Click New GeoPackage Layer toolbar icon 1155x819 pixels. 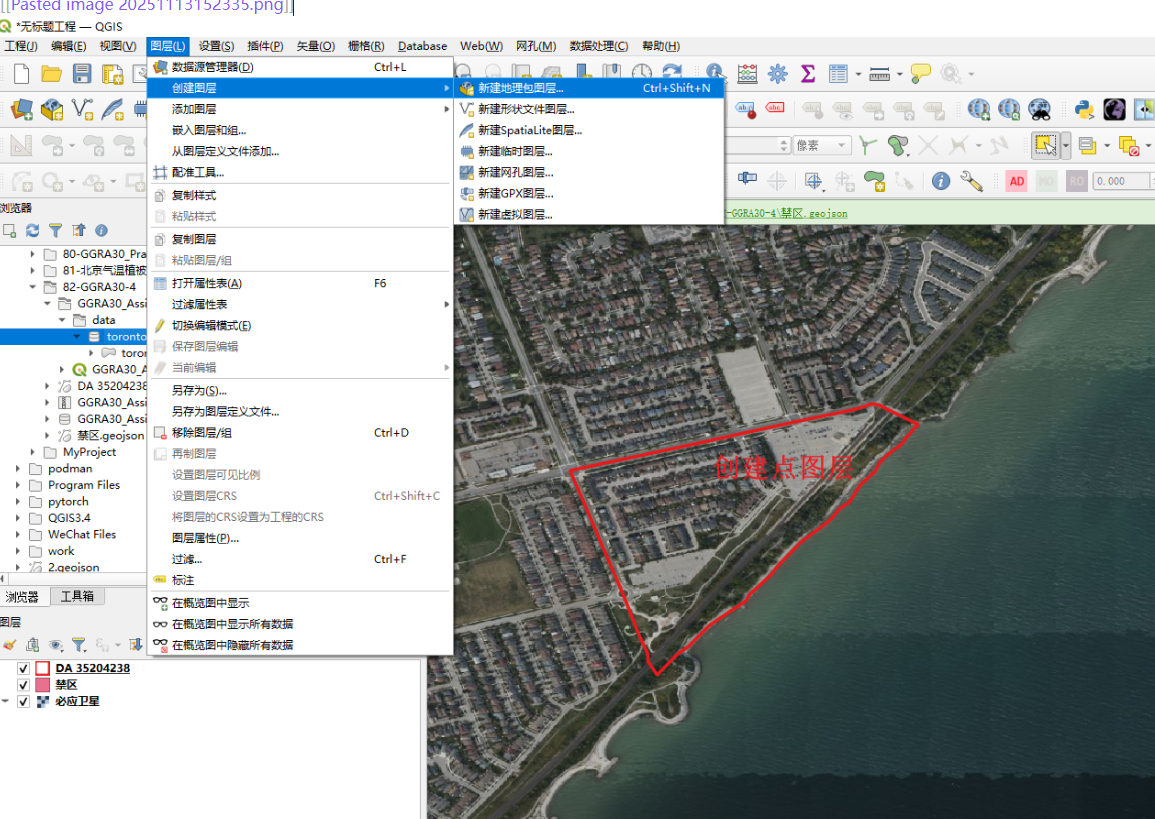[x=52, y=109]
